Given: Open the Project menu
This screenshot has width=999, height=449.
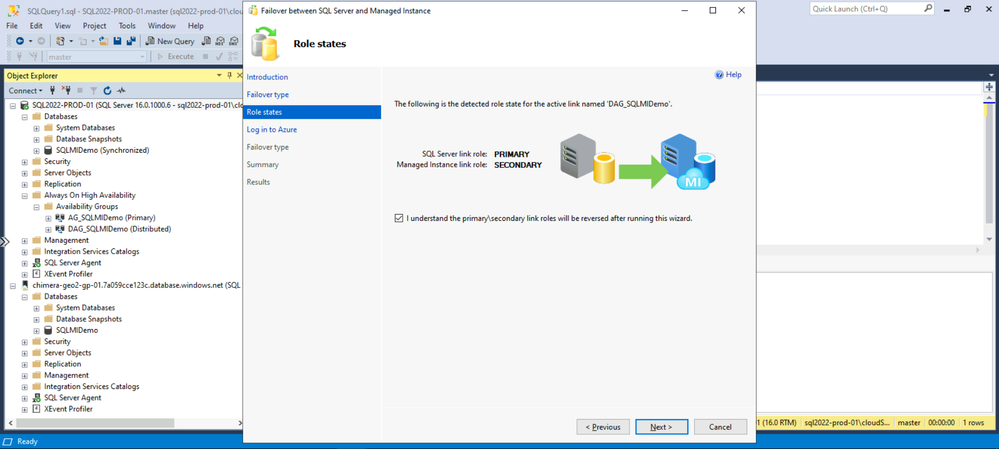Looking at the screenshot, I should coord(94,25).
